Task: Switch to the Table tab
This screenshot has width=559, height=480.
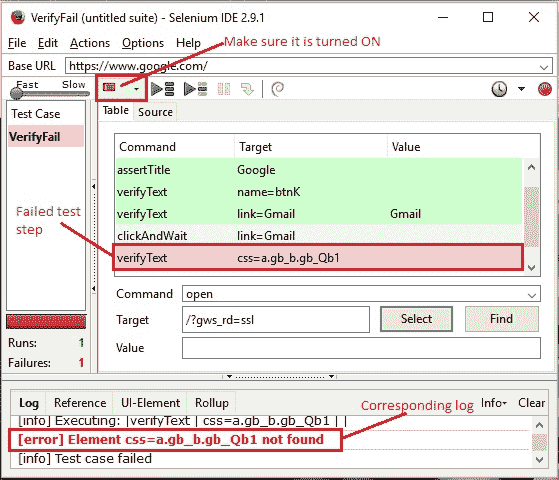Action: pos(116,110)
